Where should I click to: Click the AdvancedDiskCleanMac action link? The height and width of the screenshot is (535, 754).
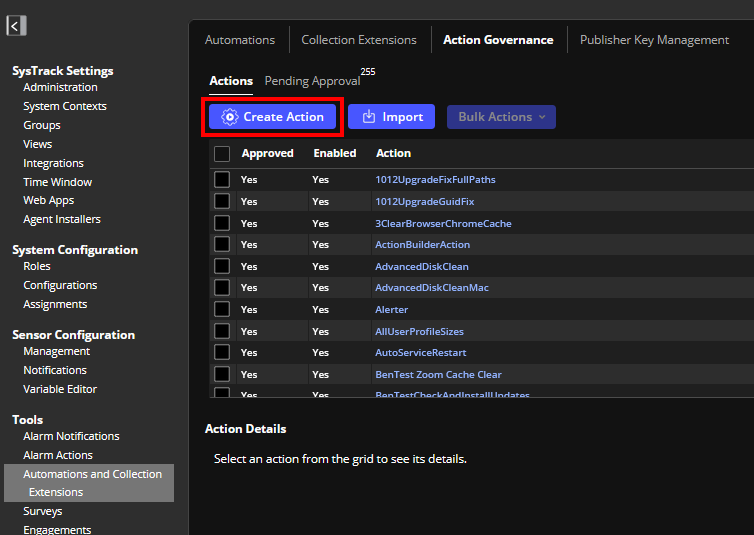tap(431, 288)
